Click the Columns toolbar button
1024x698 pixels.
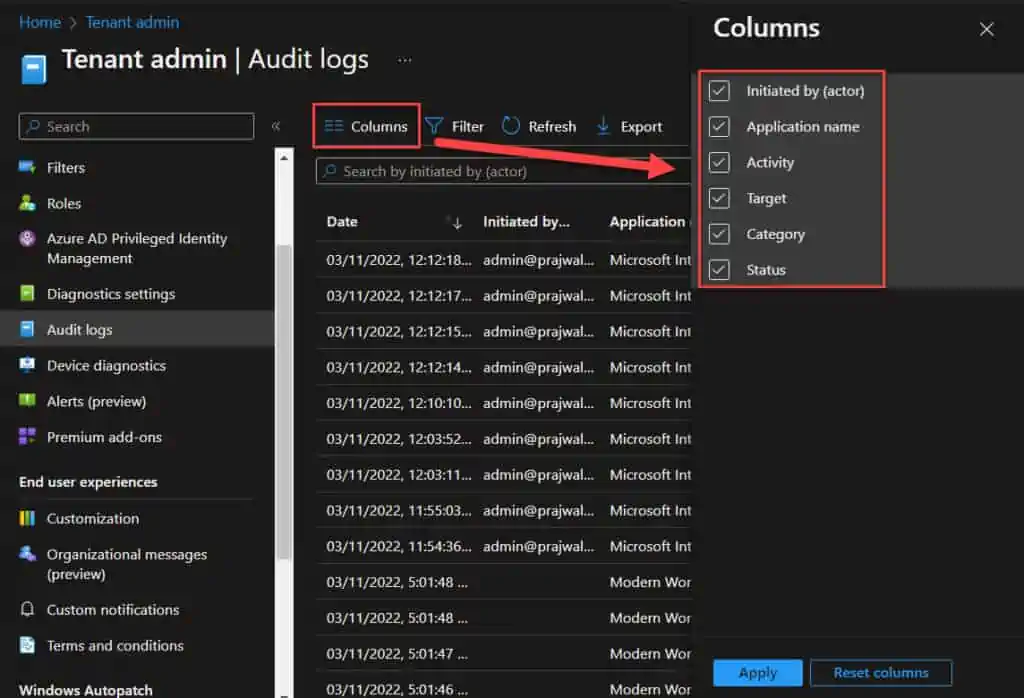click(x=366, y=125)
